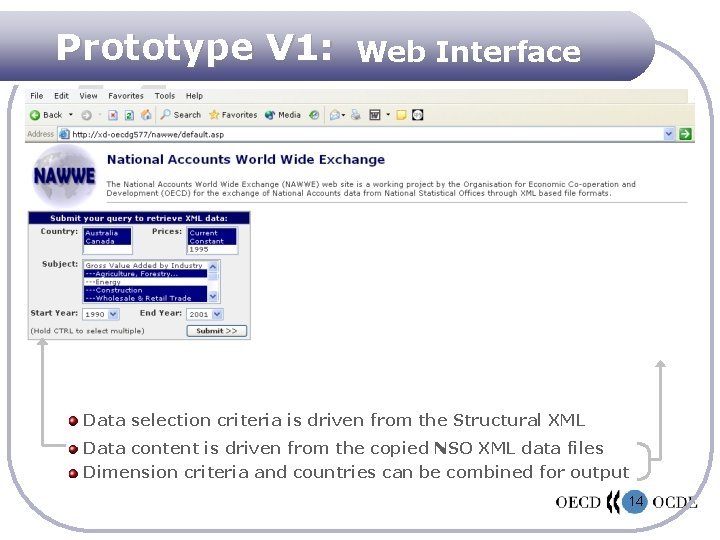This screenshot has width=720, height=540.
Task: Click the Edit with Word icon
Action: click(x=375, y=115)
